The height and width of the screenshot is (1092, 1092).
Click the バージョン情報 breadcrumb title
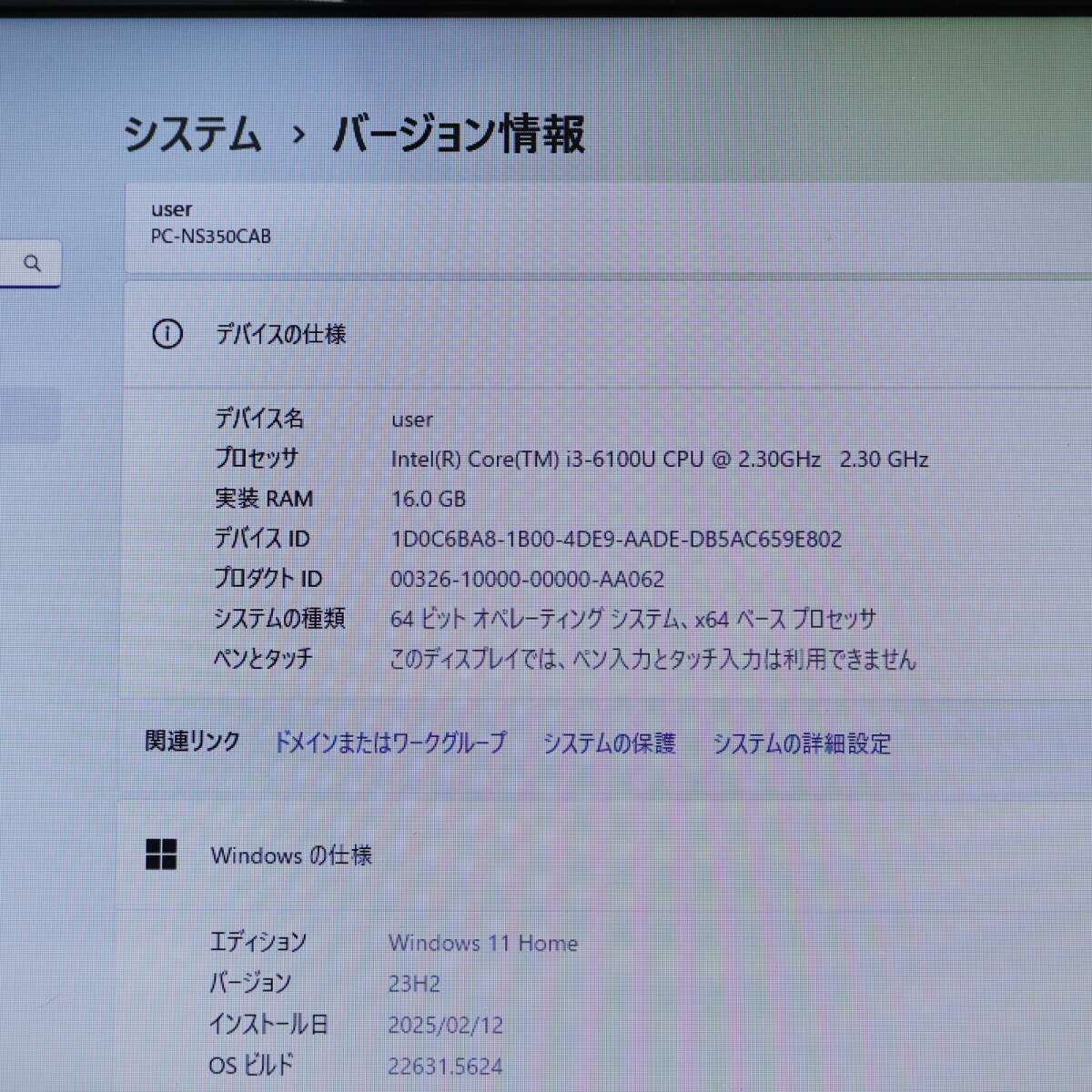[458, 135]
